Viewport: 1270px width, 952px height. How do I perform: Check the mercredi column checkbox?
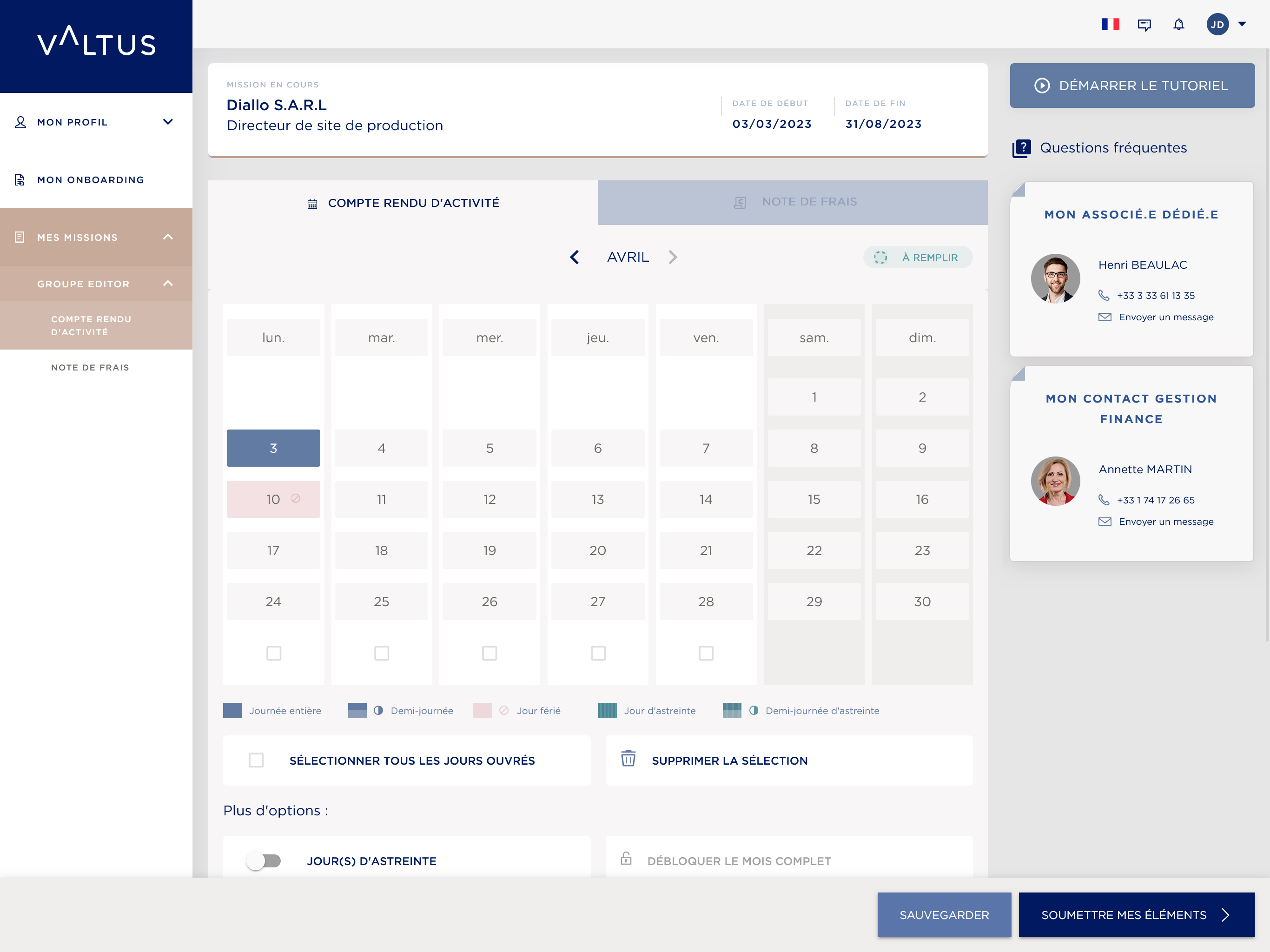(490, 653)
